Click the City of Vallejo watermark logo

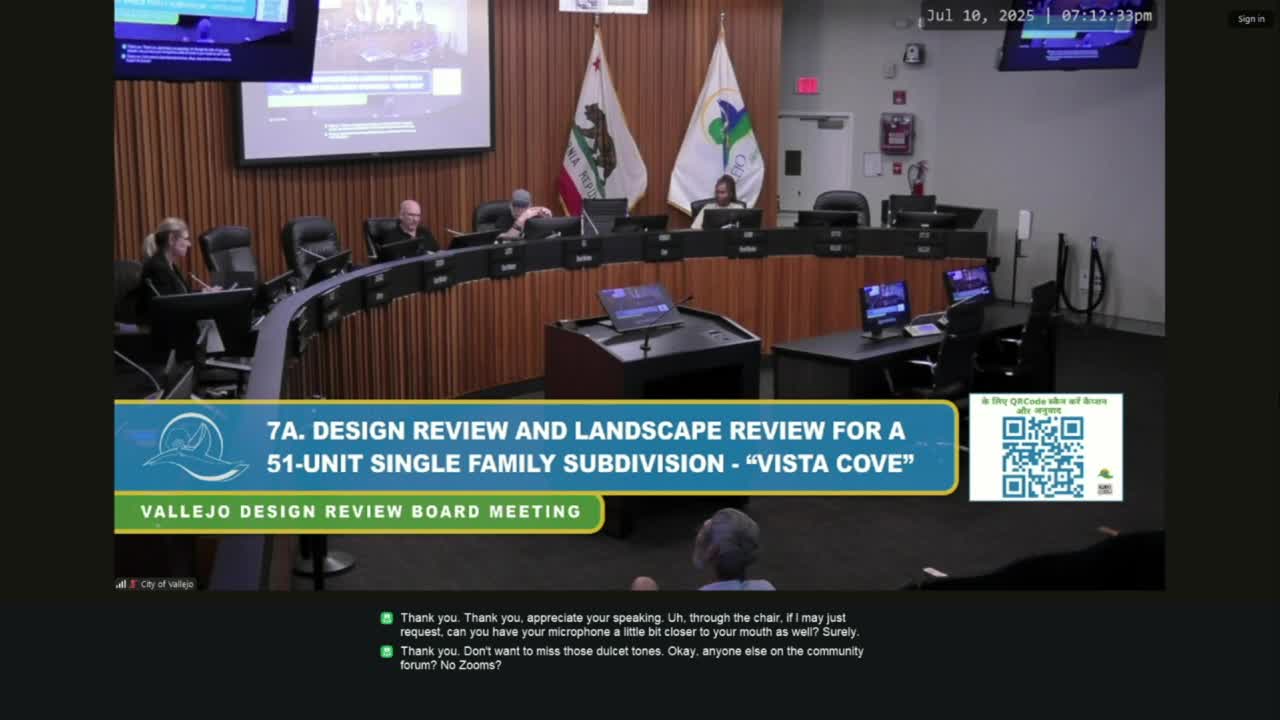coord(160,584)
